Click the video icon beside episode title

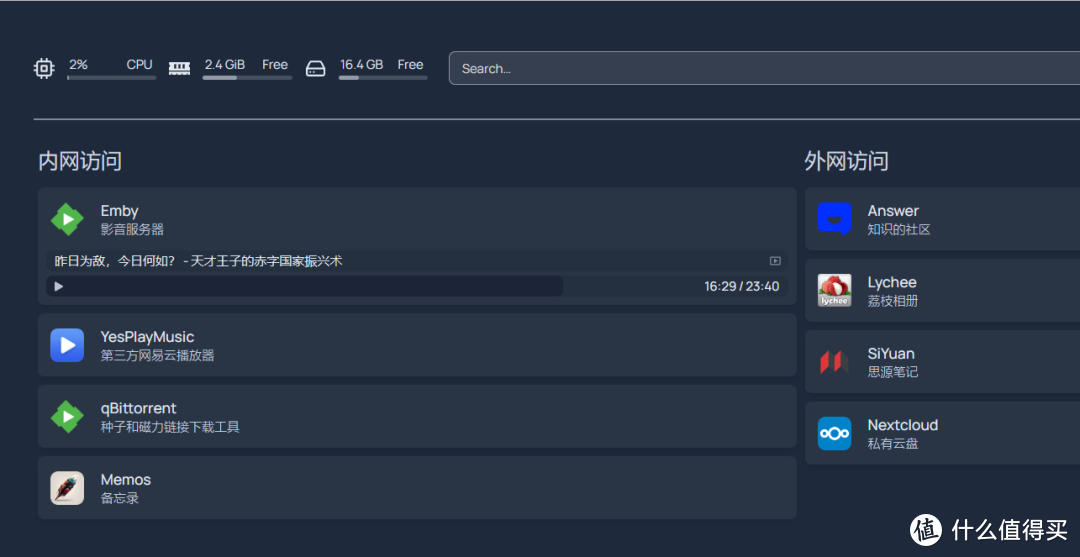pos(775,261)
